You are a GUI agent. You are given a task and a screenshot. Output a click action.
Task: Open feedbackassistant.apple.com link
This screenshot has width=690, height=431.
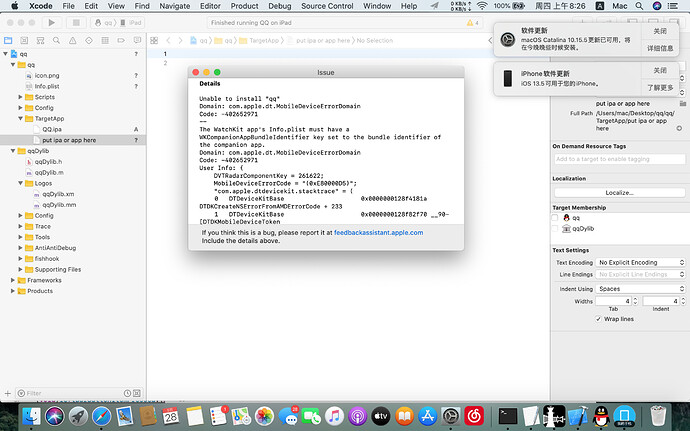pyautogui.click(x=378, y=232)
